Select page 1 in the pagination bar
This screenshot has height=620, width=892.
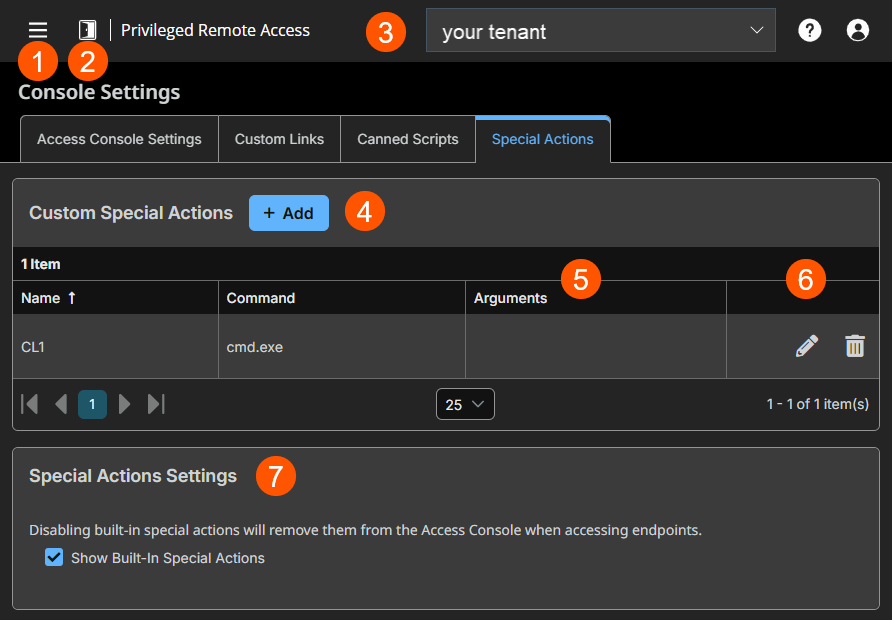[x=92, y=404]
